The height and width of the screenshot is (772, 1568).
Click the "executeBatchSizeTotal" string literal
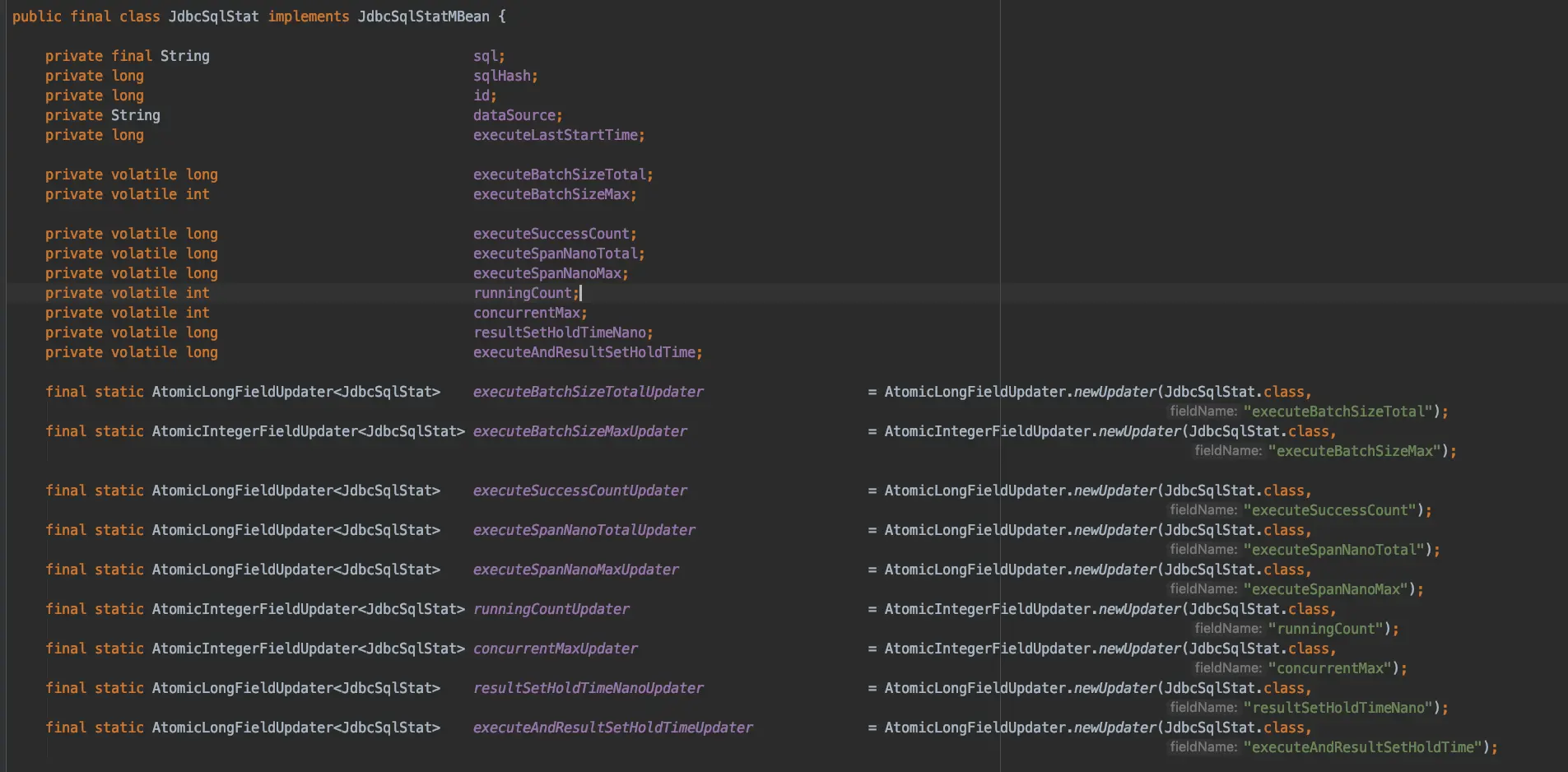click(1338, 412)
